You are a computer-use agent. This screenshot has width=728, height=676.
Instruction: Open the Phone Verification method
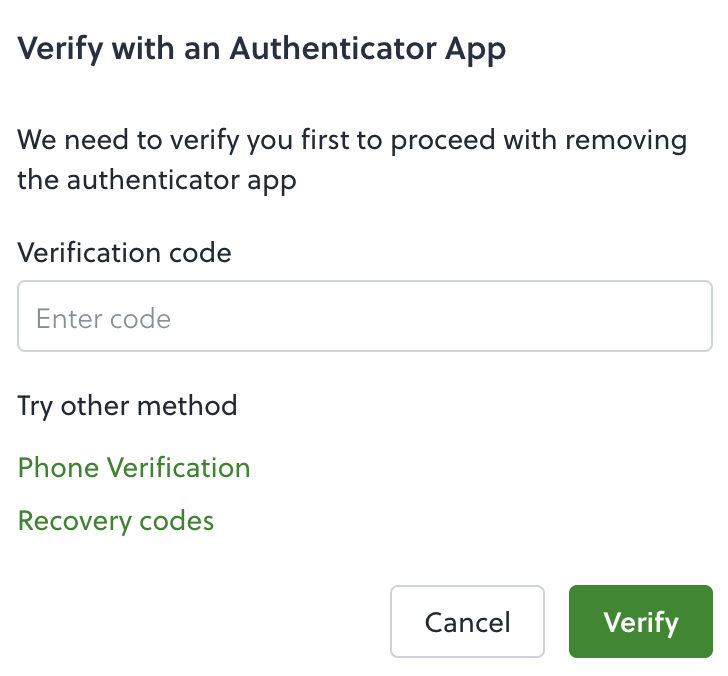(x=134, y=467)
